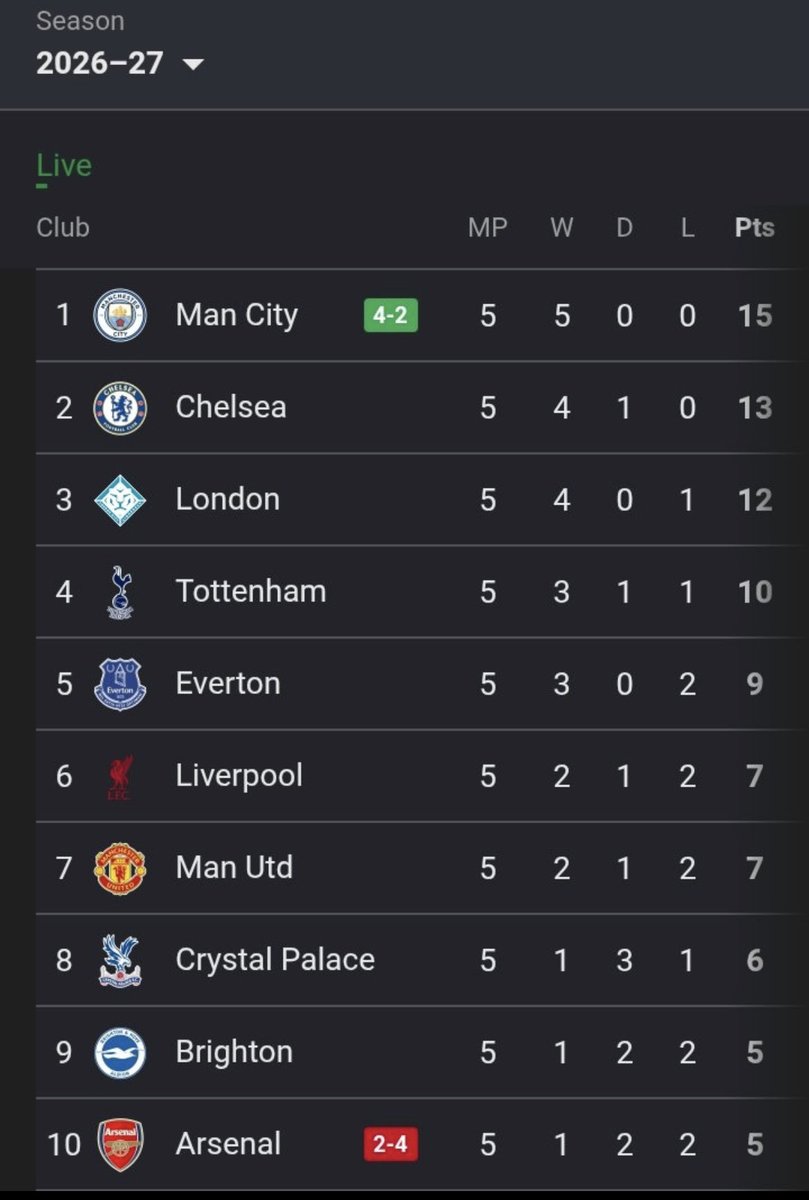Open the Tottenham team name link
This screenshot has height=1200, width=809.
[251, 591]
